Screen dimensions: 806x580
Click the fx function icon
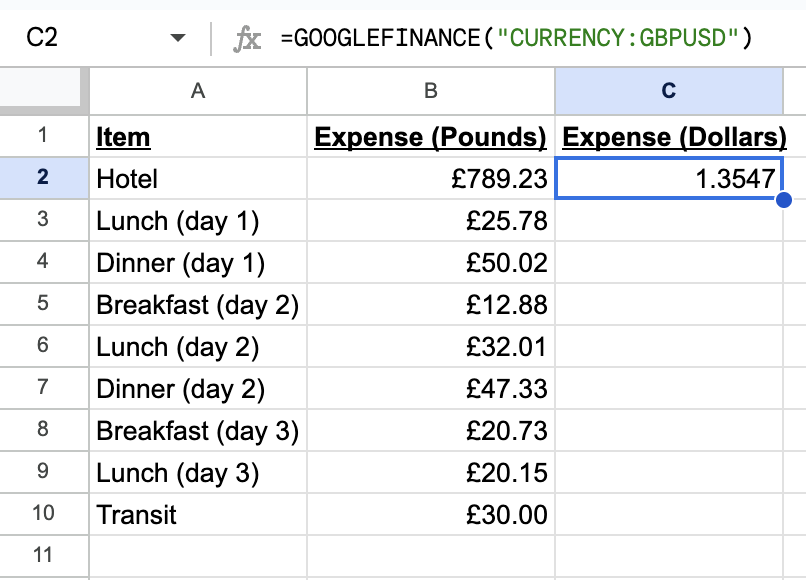click(247, 40)
